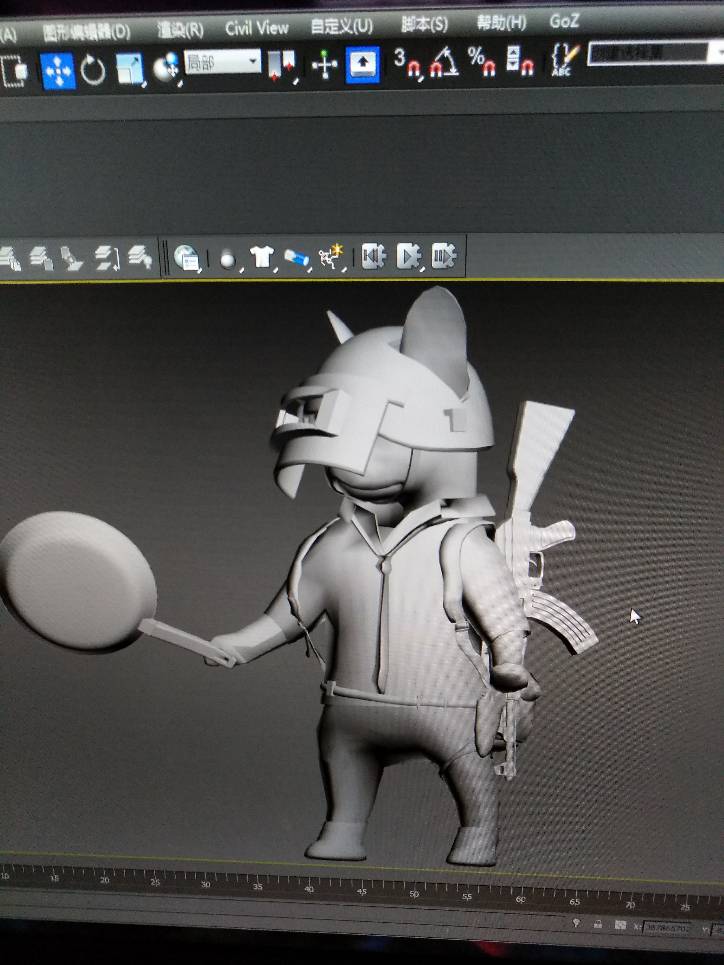Click frame 65 on the time ruler
This screenshot has height=965, width=724.
(x=574, y=902)
